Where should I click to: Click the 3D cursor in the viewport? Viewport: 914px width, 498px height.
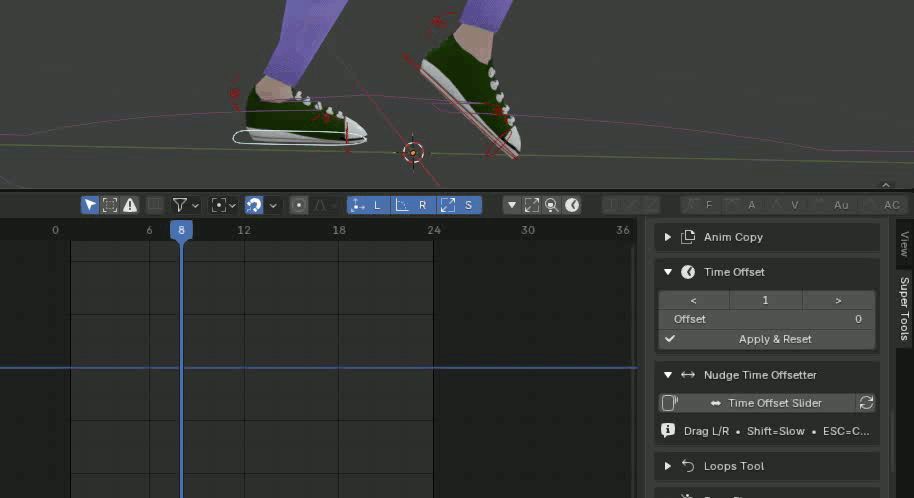pos(413,153)
